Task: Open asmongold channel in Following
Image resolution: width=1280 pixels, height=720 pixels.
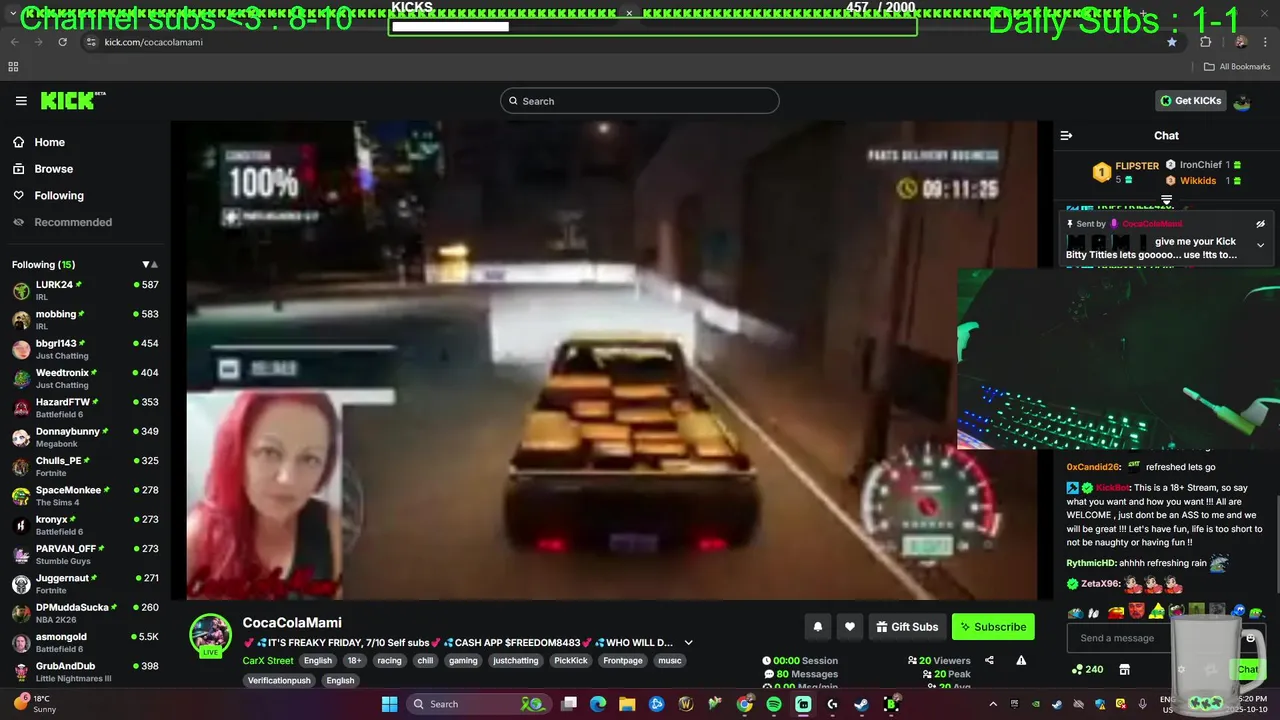Action: (85, 643)
